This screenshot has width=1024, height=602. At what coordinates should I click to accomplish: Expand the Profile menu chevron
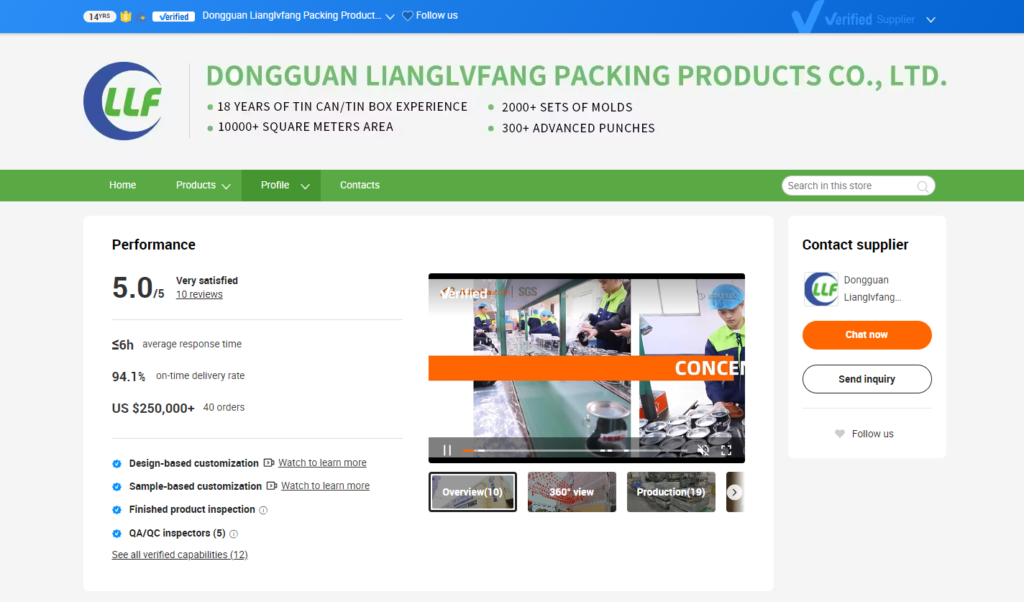(x=305, y=186)
